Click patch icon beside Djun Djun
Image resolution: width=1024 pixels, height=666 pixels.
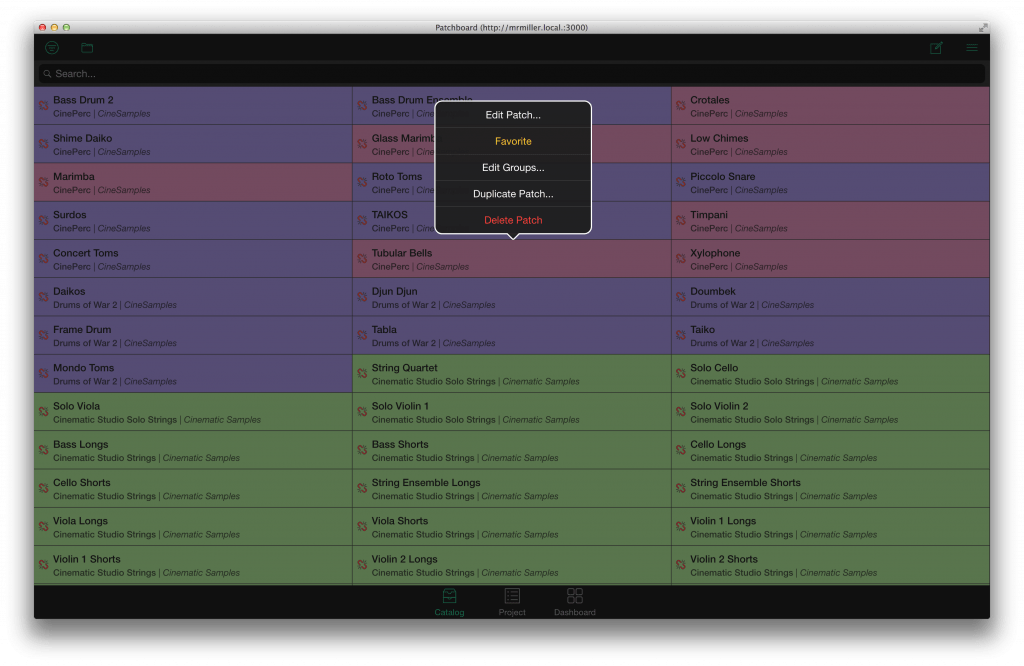point(362,297)
